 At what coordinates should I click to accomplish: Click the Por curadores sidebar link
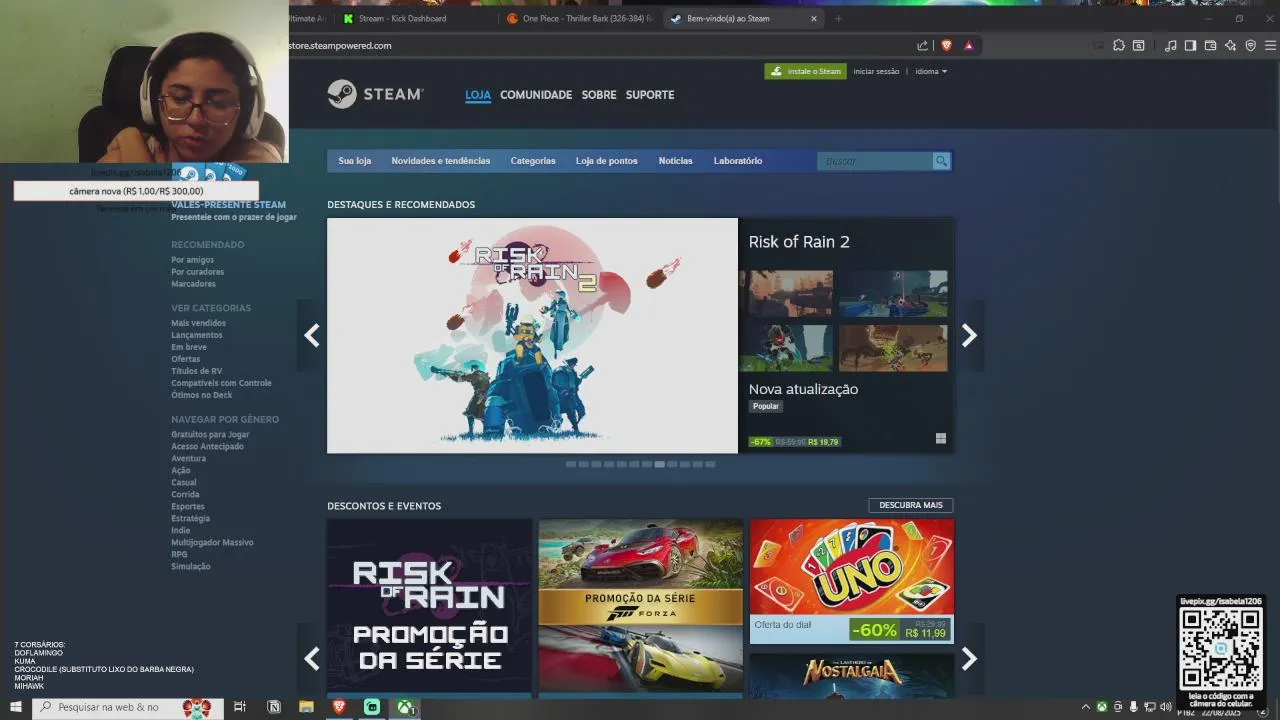197,272
